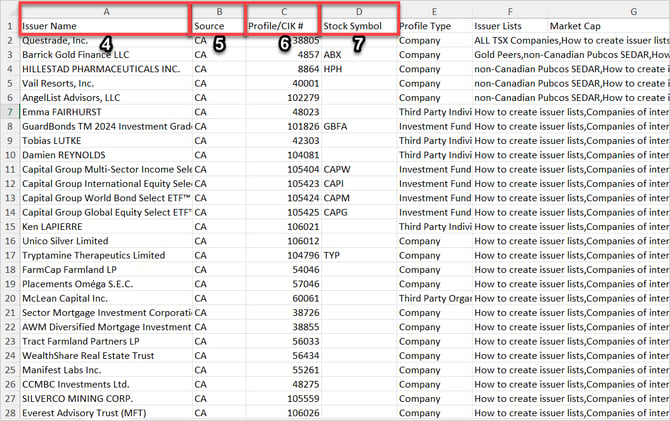The width and height of the screenshot is (670, 421).
Task: Select column C header
Action: pos(283,12)
